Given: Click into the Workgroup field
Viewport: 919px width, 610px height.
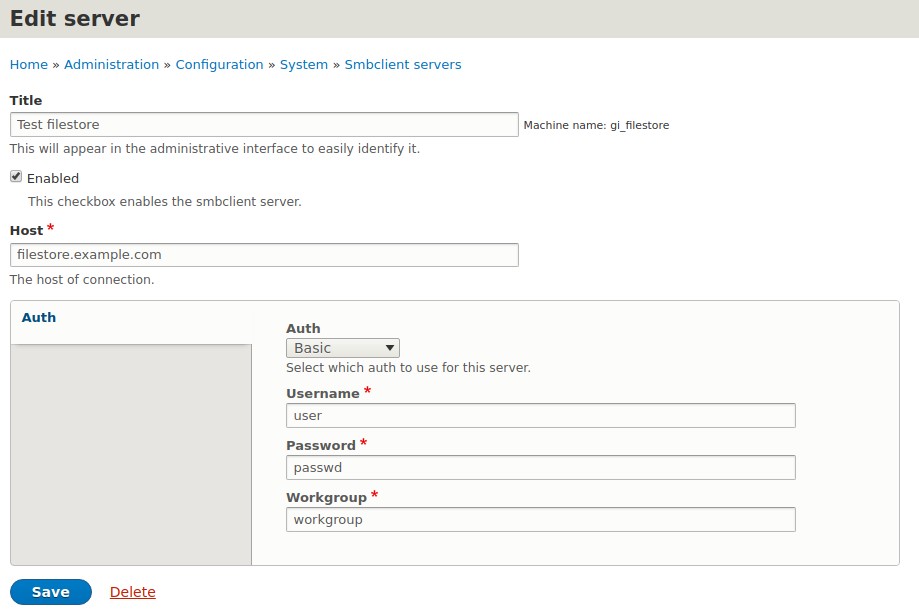Looking at the screenshot, I should (x=540, y=520).
